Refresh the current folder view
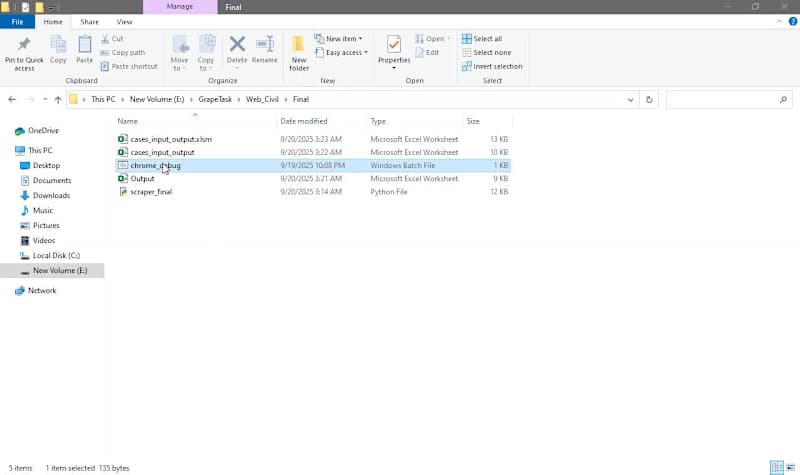 (x=650, y=100)
